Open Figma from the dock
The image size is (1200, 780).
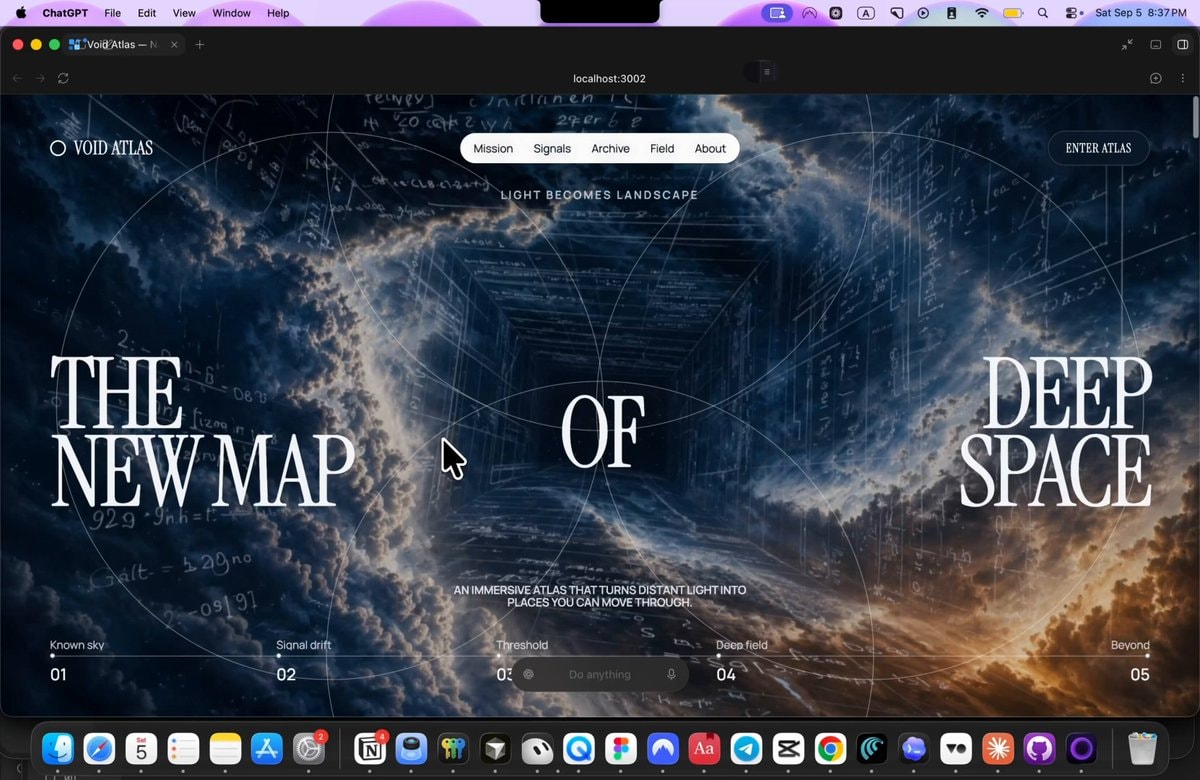point(621,748)
